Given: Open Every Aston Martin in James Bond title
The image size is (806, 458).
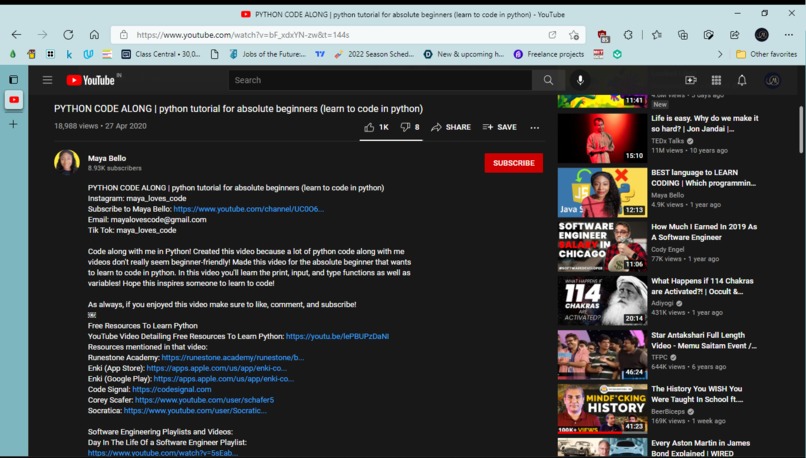Looking at the screenshot, I should tap(701, 448).
